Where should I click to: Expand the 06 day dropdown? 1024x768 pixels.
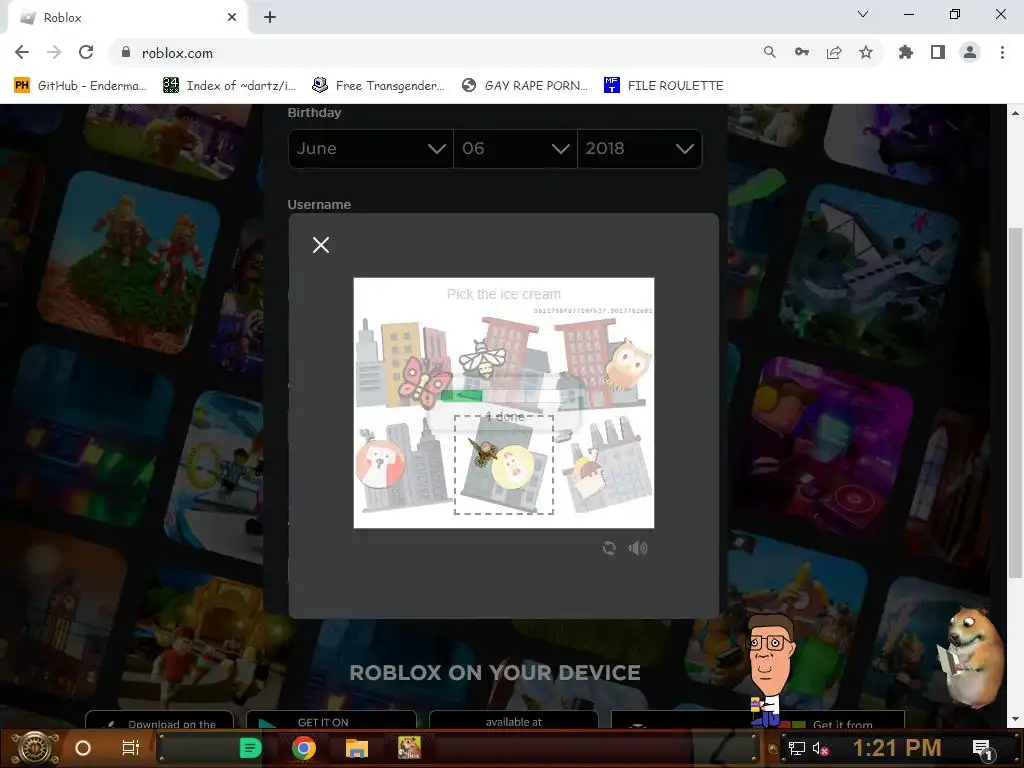(x=515, y=148)
